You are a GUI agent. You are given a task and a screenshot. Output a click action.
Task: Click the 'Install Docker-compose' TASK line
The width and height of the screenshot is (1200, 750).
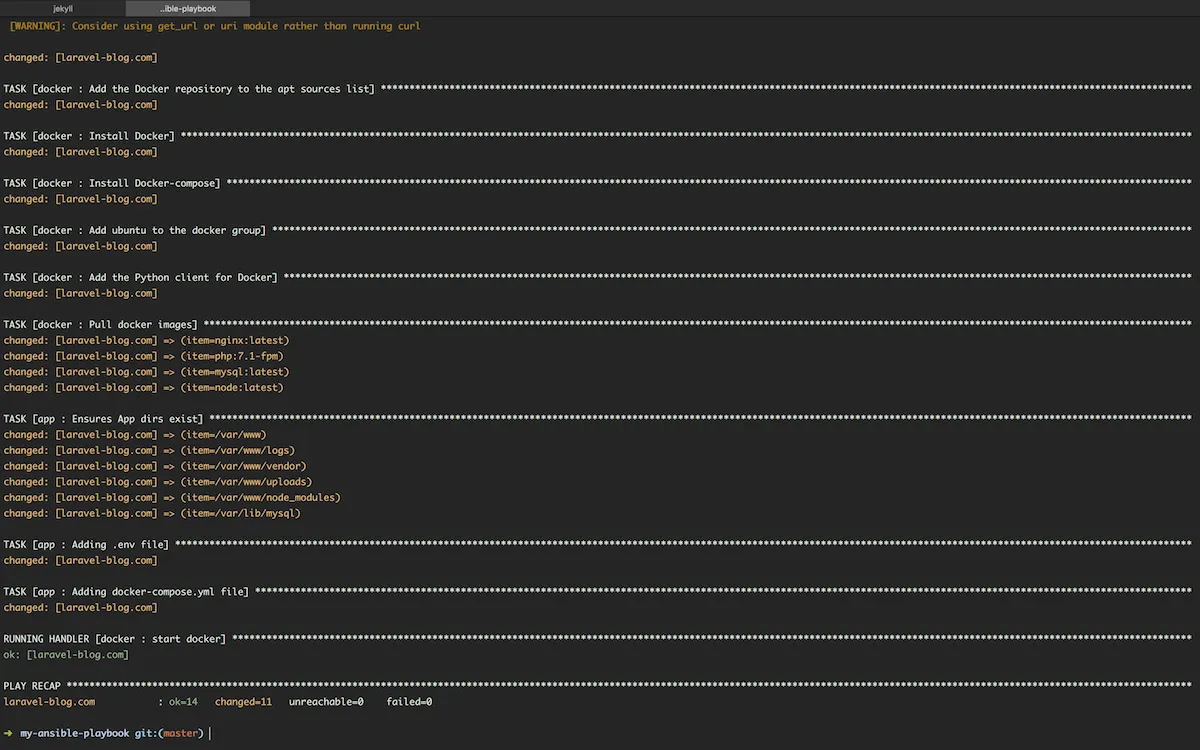tap(598, 183)
